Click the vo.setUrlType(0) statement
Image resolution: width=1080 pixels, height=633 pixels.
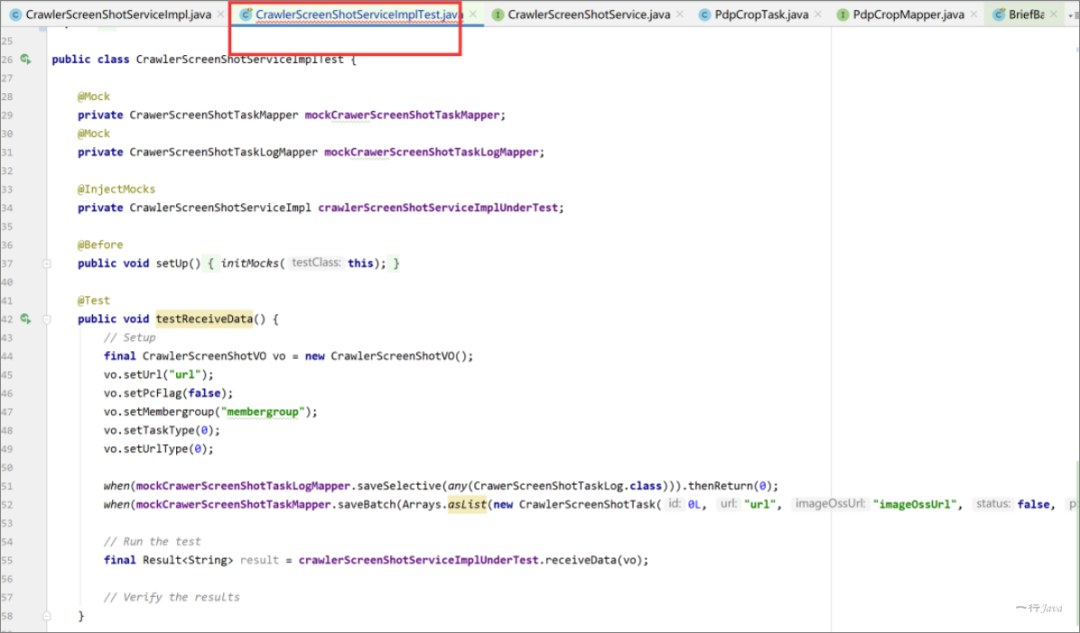pyautogui.click(x=159, y=449)
